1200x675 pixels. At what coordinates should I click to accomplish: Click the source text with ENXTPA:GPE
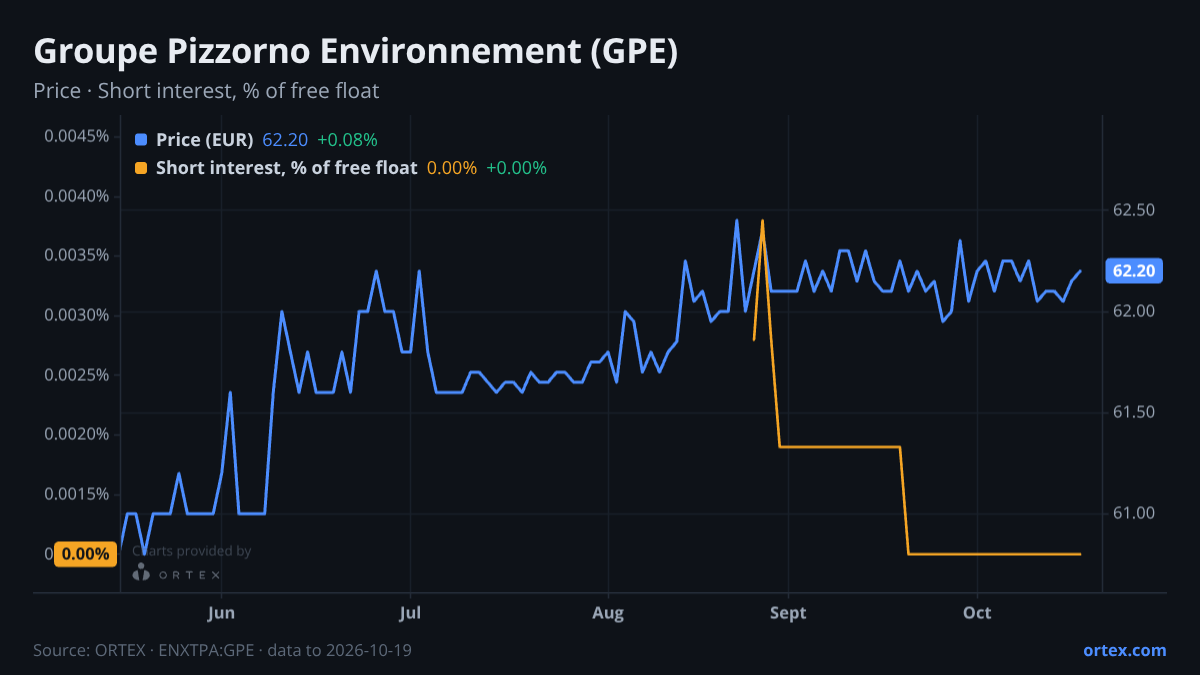coord(222,650)
